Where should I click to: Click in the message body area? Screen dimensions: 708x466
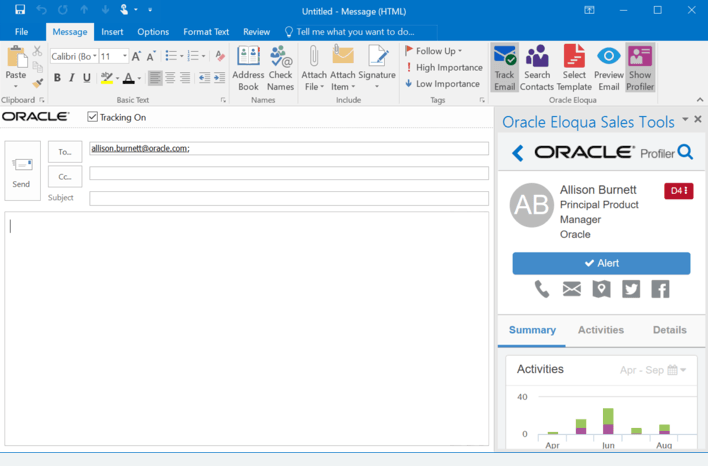pos(247,328)
